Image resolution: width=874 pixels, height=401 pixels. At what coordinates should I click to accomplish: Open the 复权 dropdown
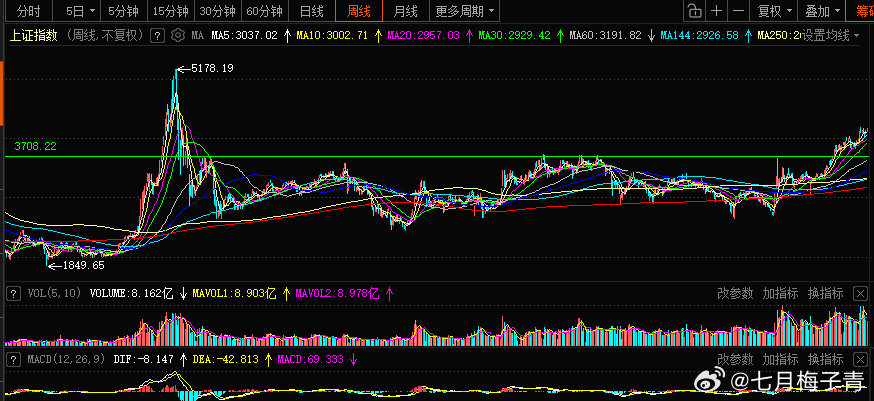776,11
